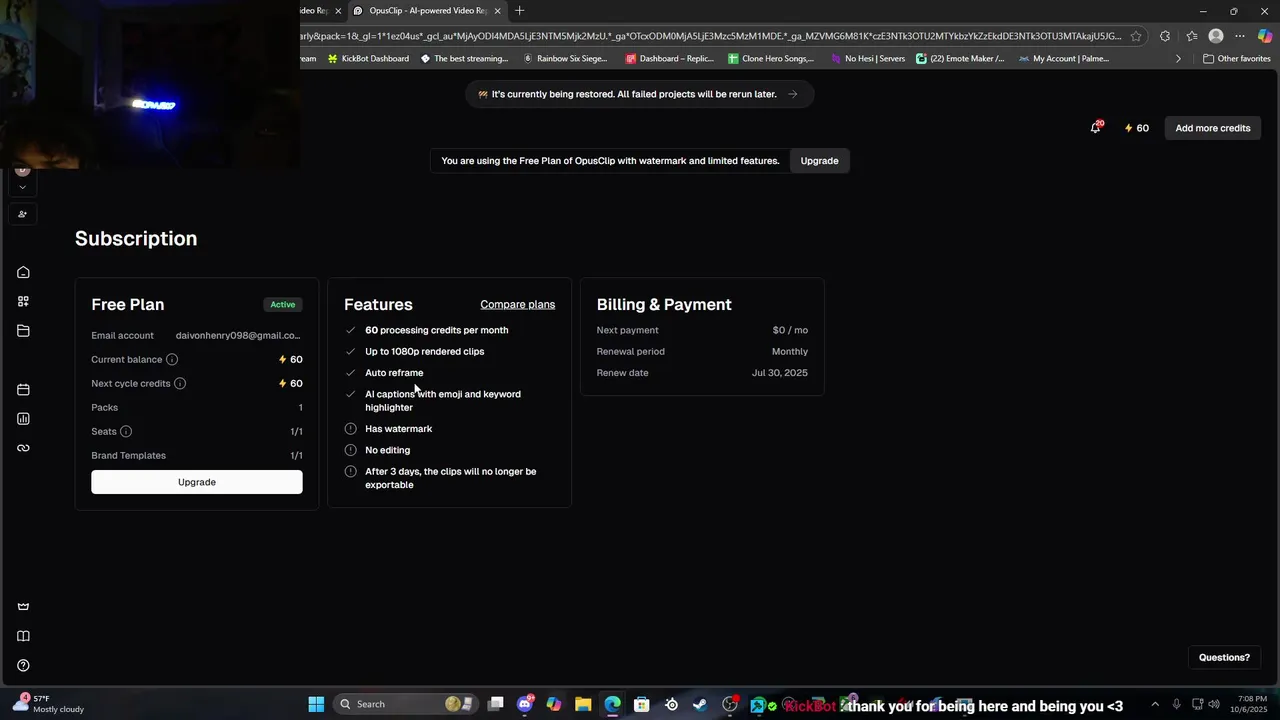Click Up to 1080p rendered clips text
Screen dimensions: 1280x720
[x=425, y=351]
